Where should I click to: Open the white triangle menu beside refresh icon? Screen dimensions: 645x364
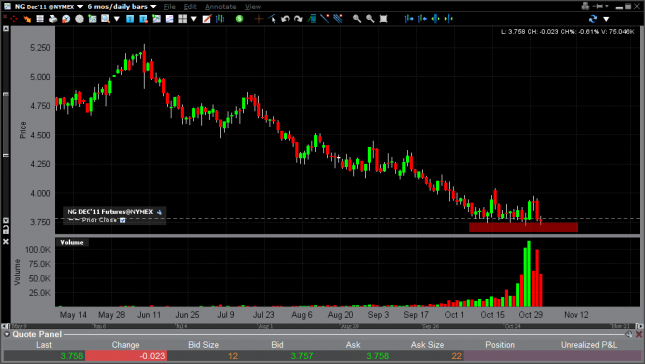(x=606, y=19)
